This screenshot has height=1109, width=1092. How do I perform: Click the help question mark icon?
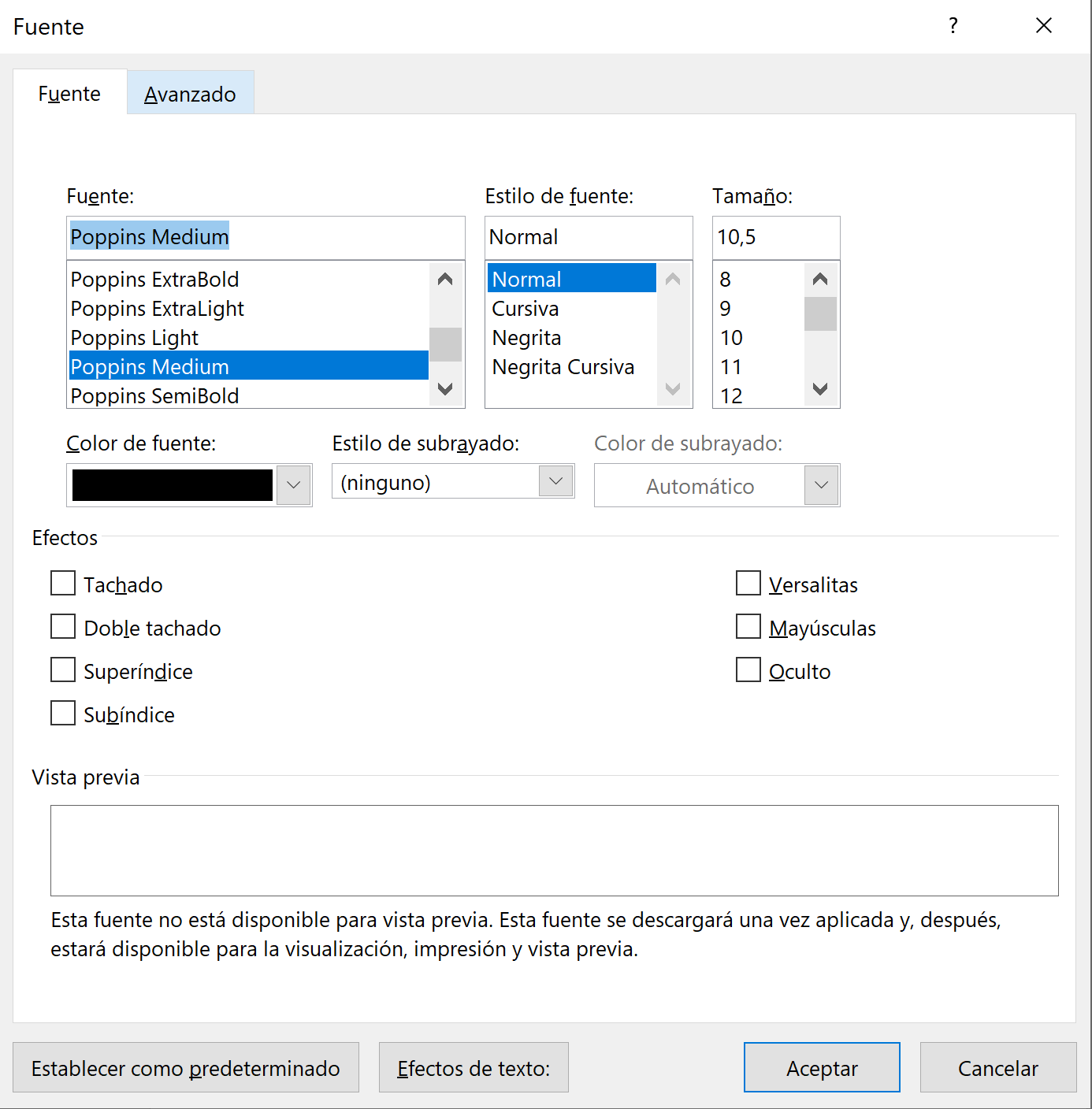click(953, 26)
